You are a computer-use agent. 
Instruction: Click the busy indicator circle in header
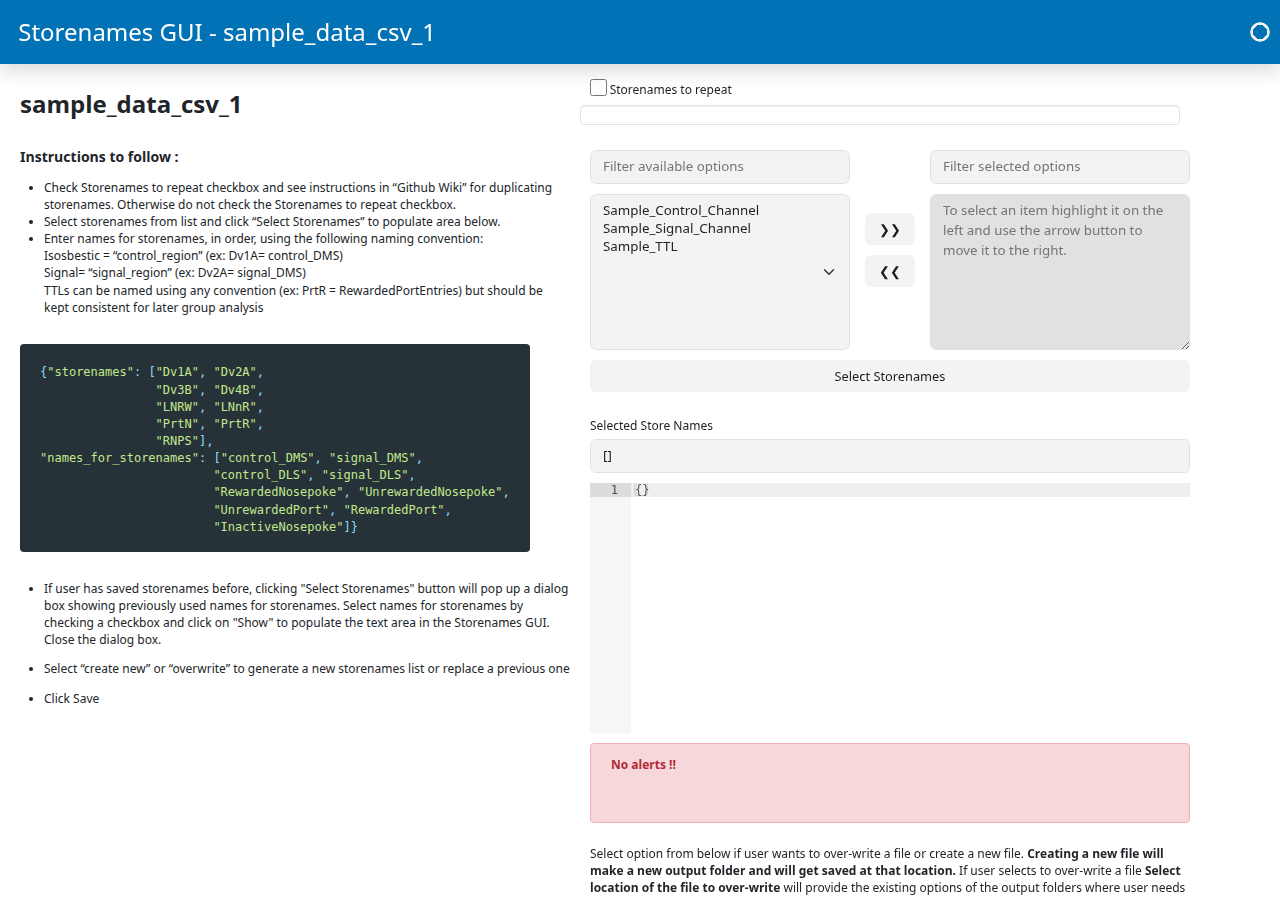coord(1260,32)
